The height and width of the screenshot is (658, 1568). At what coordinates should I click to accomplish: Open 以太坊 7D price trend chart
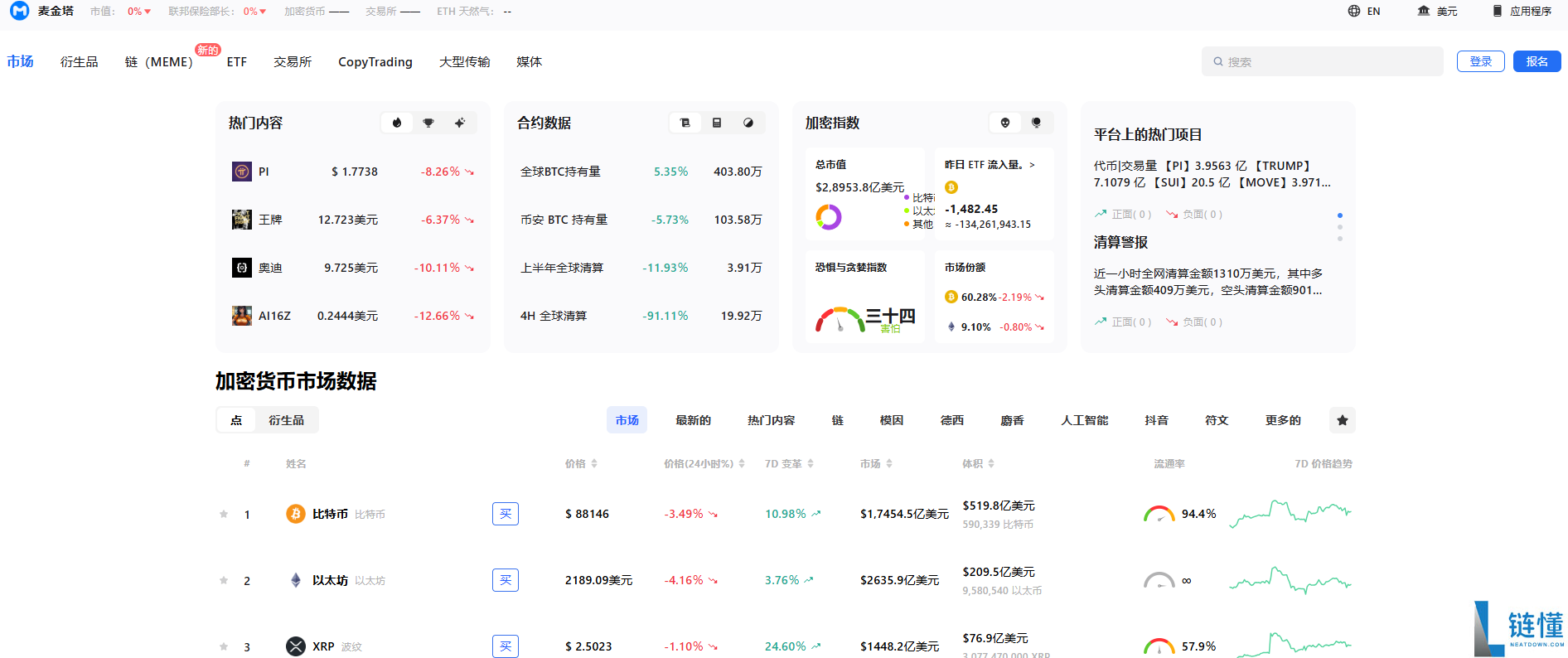[1290, 580]
